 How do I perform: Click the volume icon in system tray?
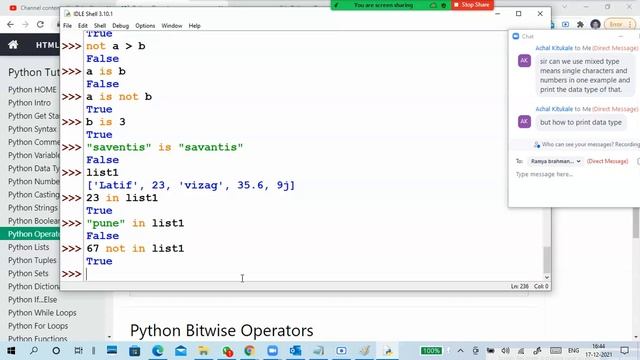[x=505, y=351]
